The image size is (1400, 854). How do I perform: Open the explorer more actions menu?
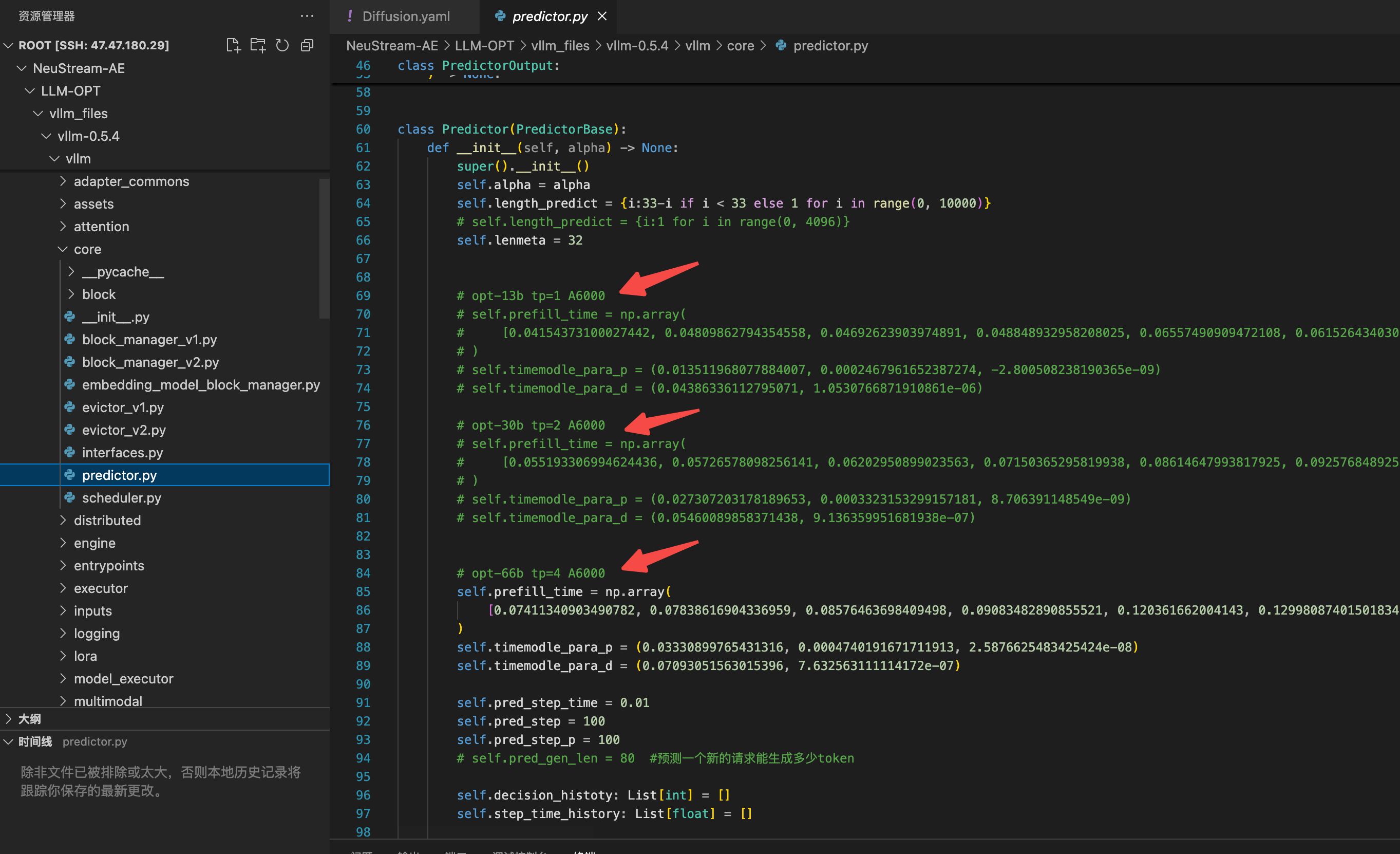click(x=307, y=16)
